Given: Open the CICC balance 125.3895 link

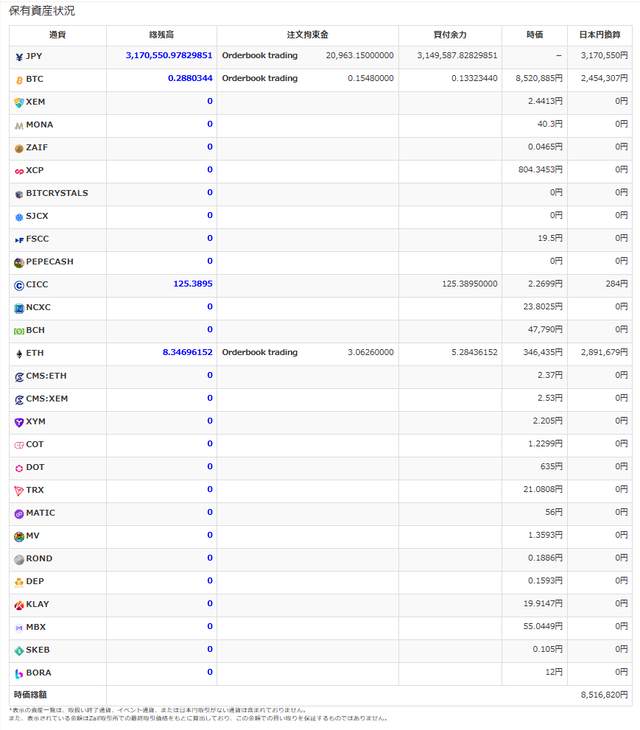Looking at the screenshot, I should 193,284.
